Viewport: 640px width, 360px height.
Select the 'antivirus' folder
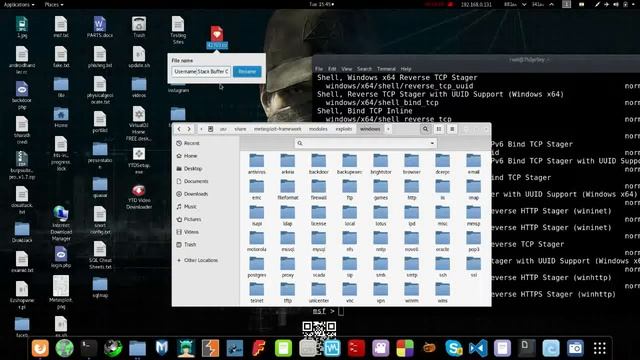pos(257,164)
